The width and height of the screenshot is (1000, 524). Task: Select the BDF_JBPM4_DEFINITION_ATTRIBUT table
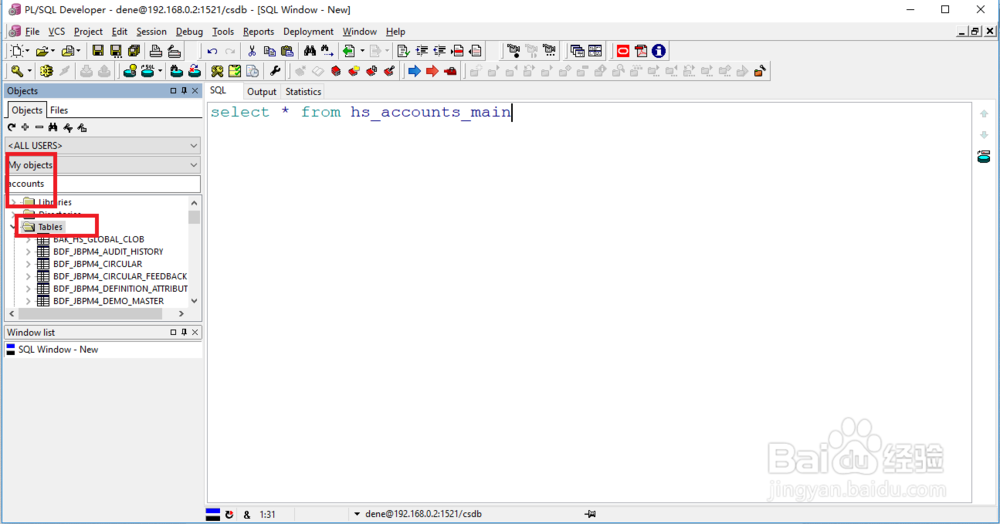pyautogui.click(x=120, y=289)
